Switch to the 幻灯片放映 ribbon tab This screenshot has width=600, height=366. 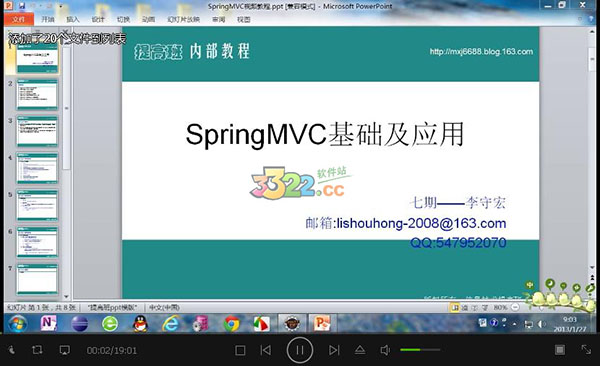pyautogui.click(x=184, y=19)
